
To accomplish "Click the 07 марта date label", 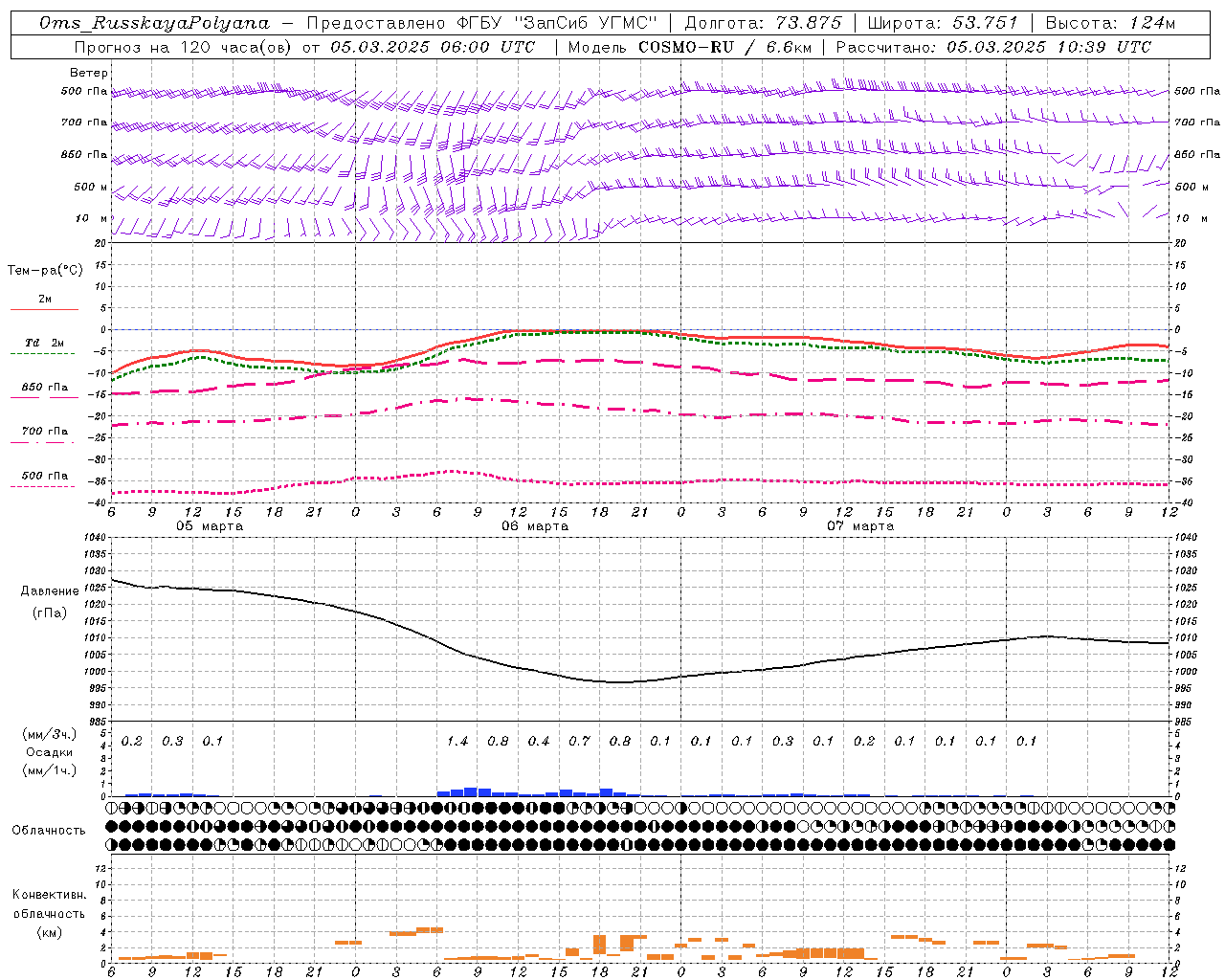I will coord(860,525).
